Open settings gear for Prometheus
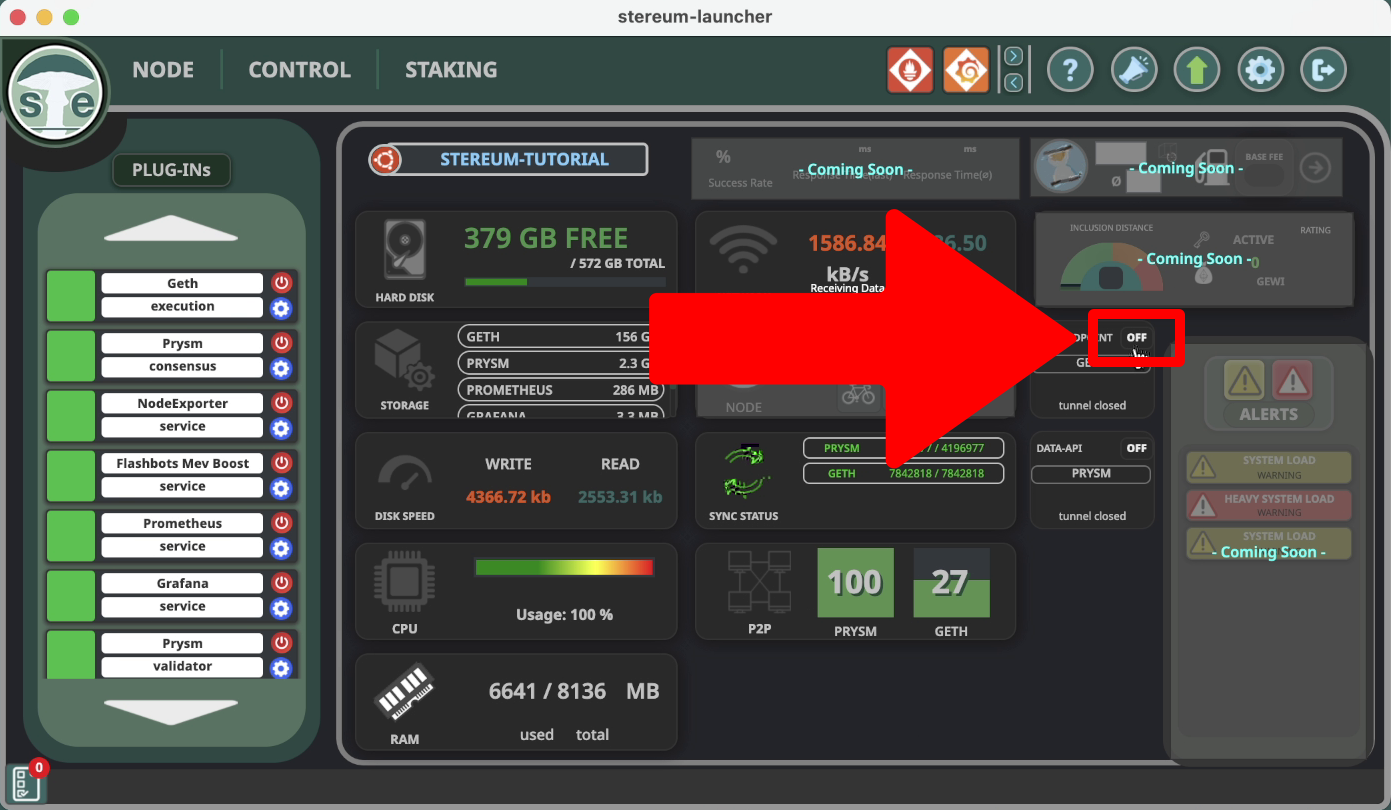The width and height of the screenshot is (1391, 810). coord(281,548)
